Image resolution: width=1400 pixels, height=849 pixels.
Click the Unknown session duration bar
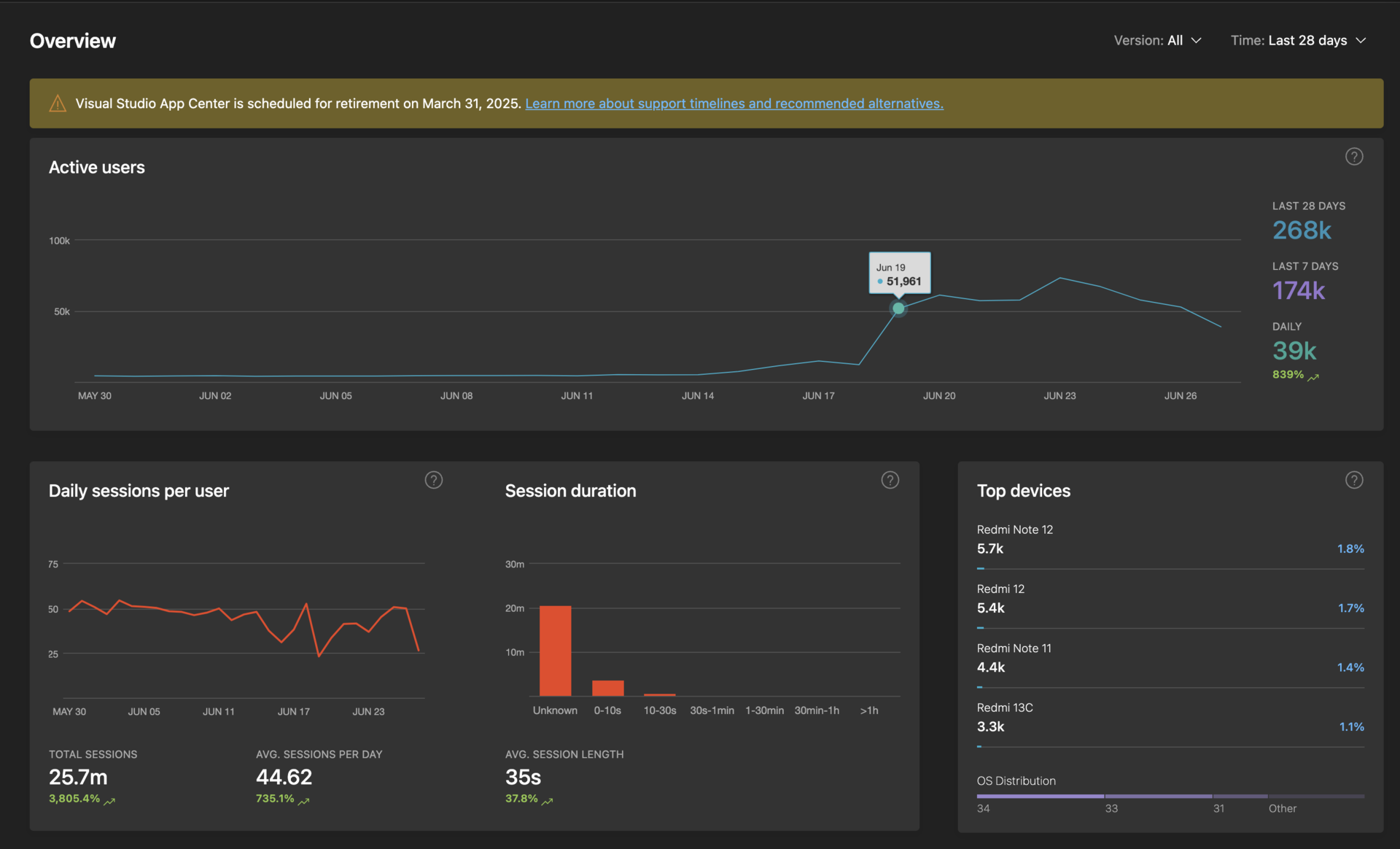point(555,651)
